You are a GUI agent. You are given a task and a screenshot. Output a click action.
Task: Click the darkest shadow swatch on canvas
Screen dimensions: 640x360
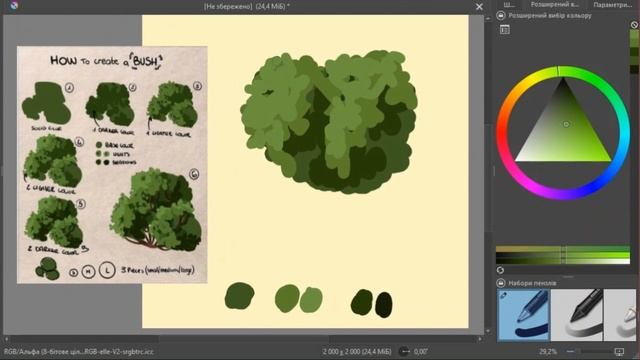384,304
